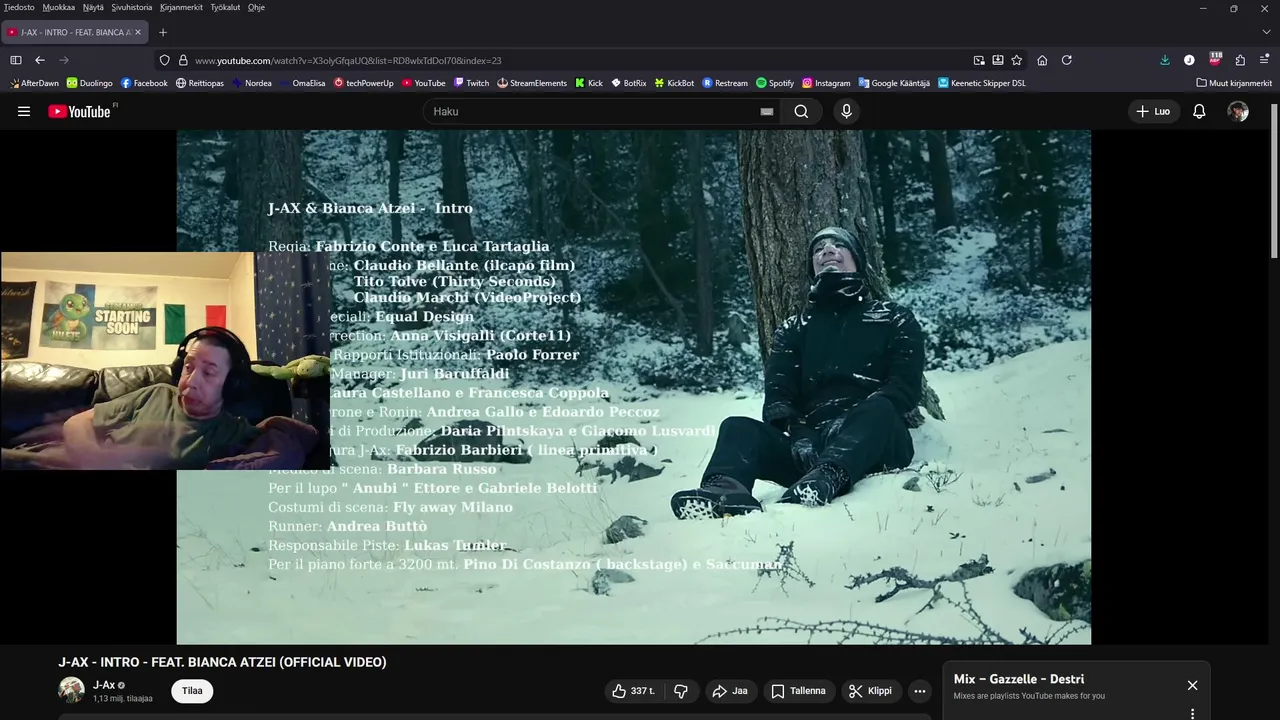Open the round J extension icon
This screenshot has width=1280, height=720.
click(1189, 60)
